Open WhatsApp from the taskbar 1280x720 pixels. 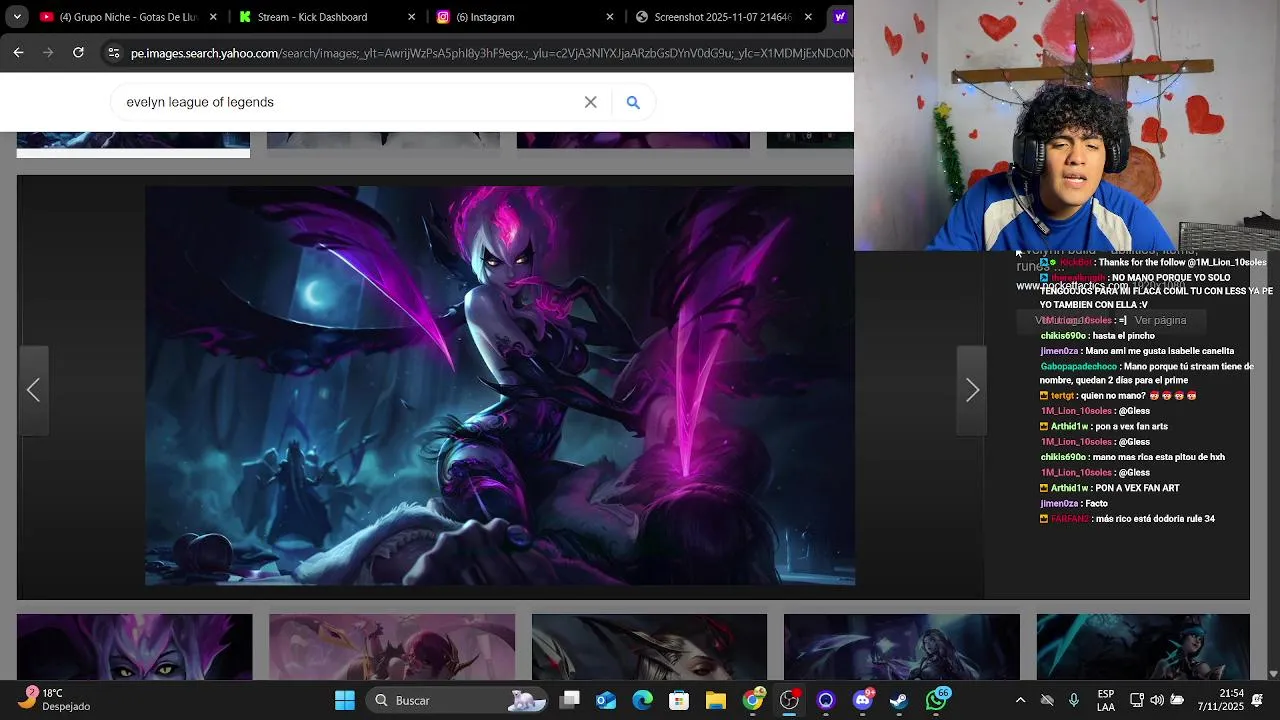[936, 700]
